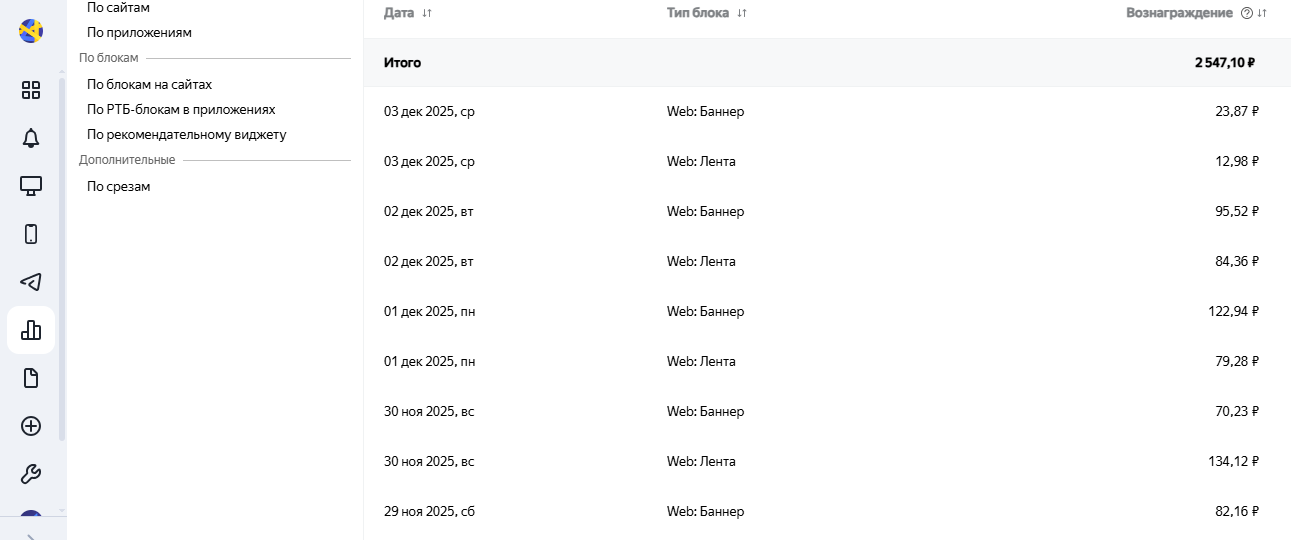Open the По приложениям report
This screenshot has height=540, width=1291.
pos(139,32)
